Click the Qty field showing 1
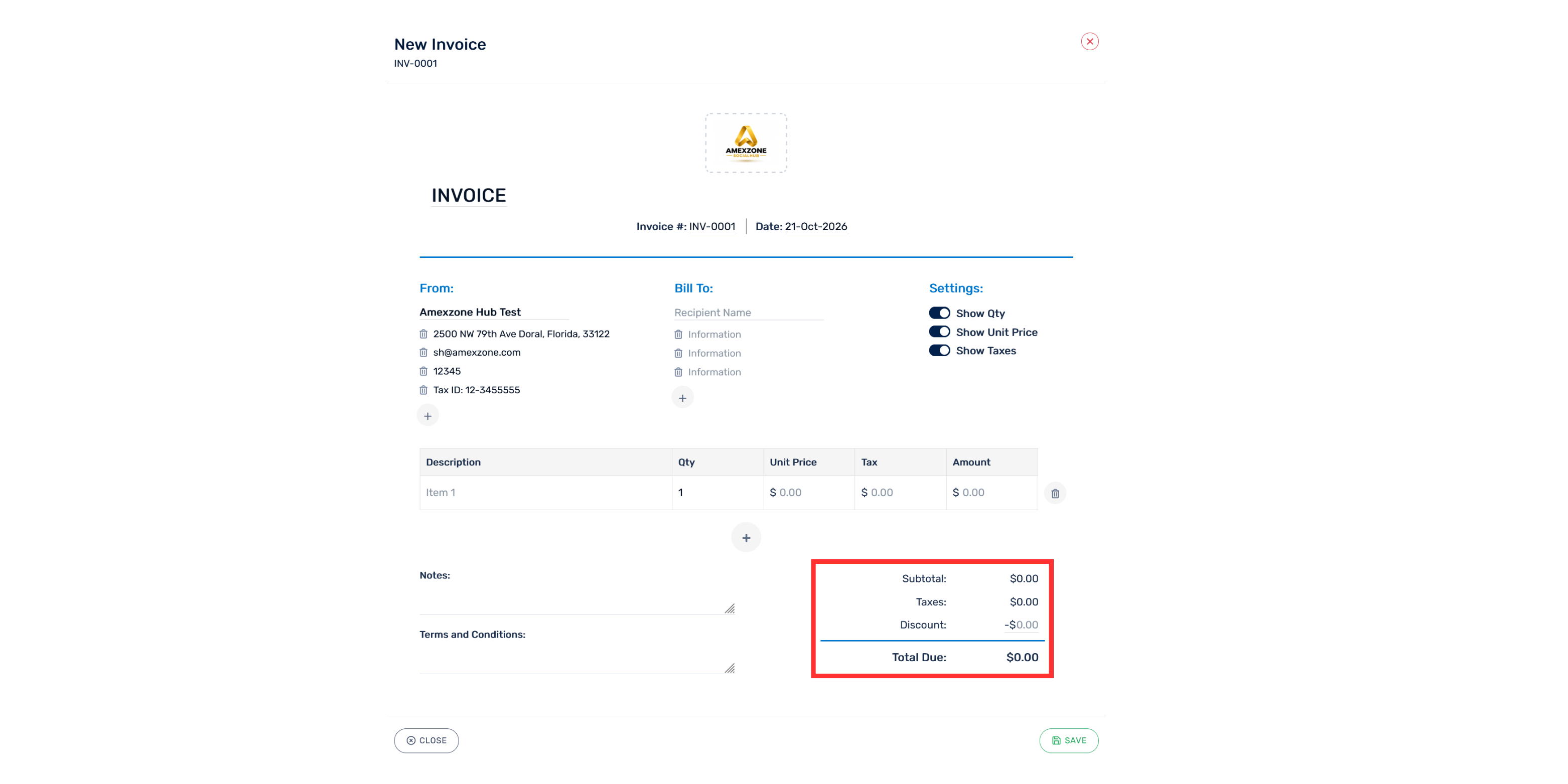The width and height of the screenshot is (1568, 784). pos(718,493)
